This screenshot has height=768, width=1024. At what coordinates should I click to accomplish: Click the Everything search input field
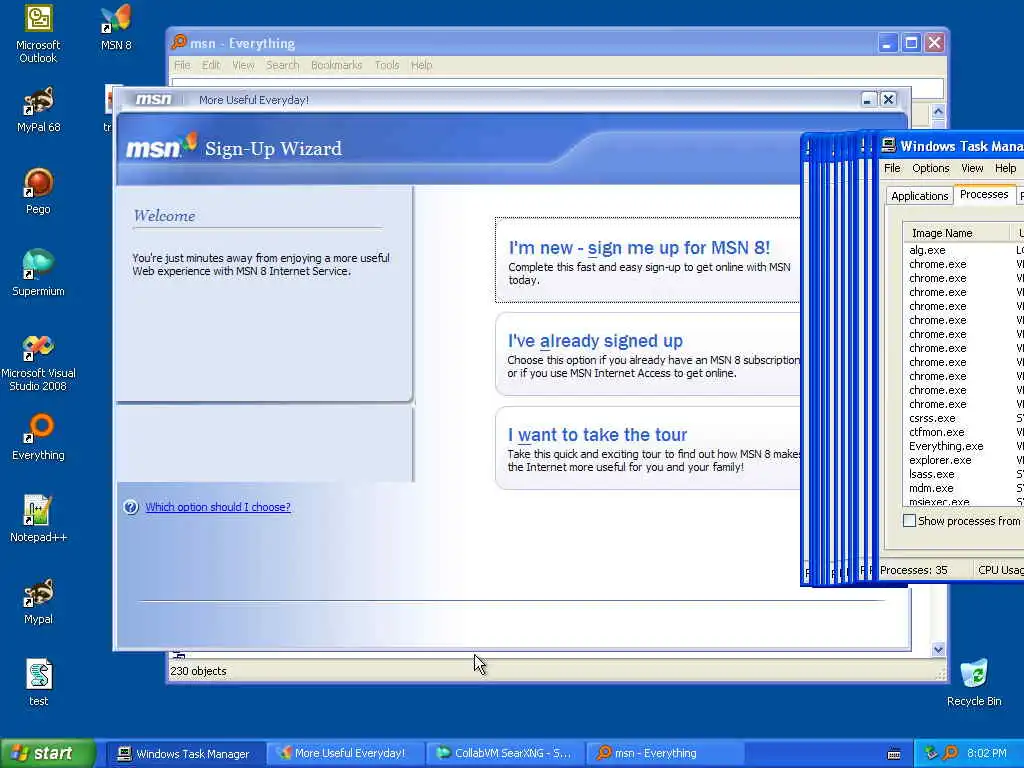point(557,83)
